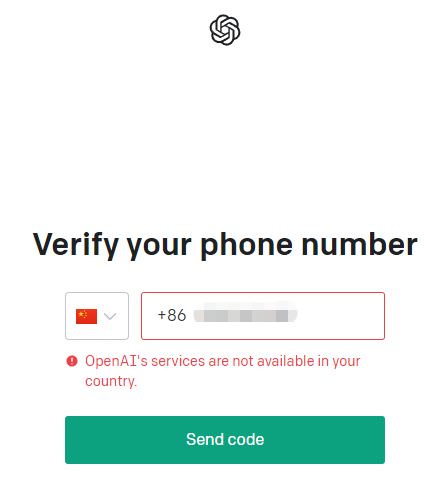Click the word "country." in error text

(111, 381)
